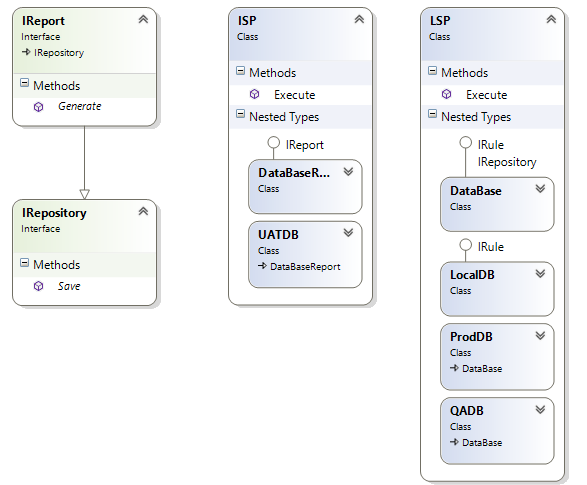Click the DataBaseReport base type in UATDB
587x485 pixels.
[x=305, y=266]
